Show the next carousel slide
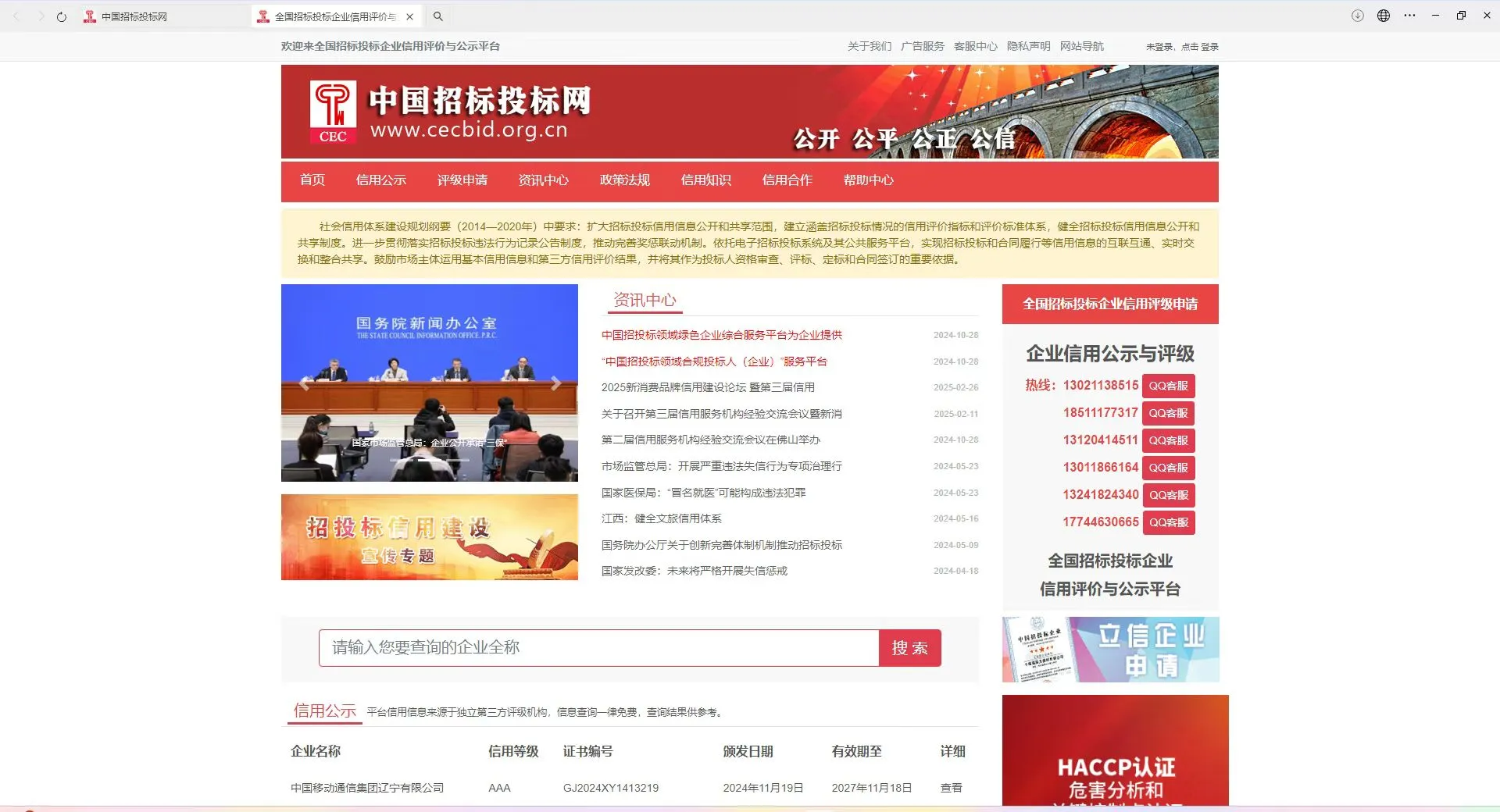 [x=555, y=383]
